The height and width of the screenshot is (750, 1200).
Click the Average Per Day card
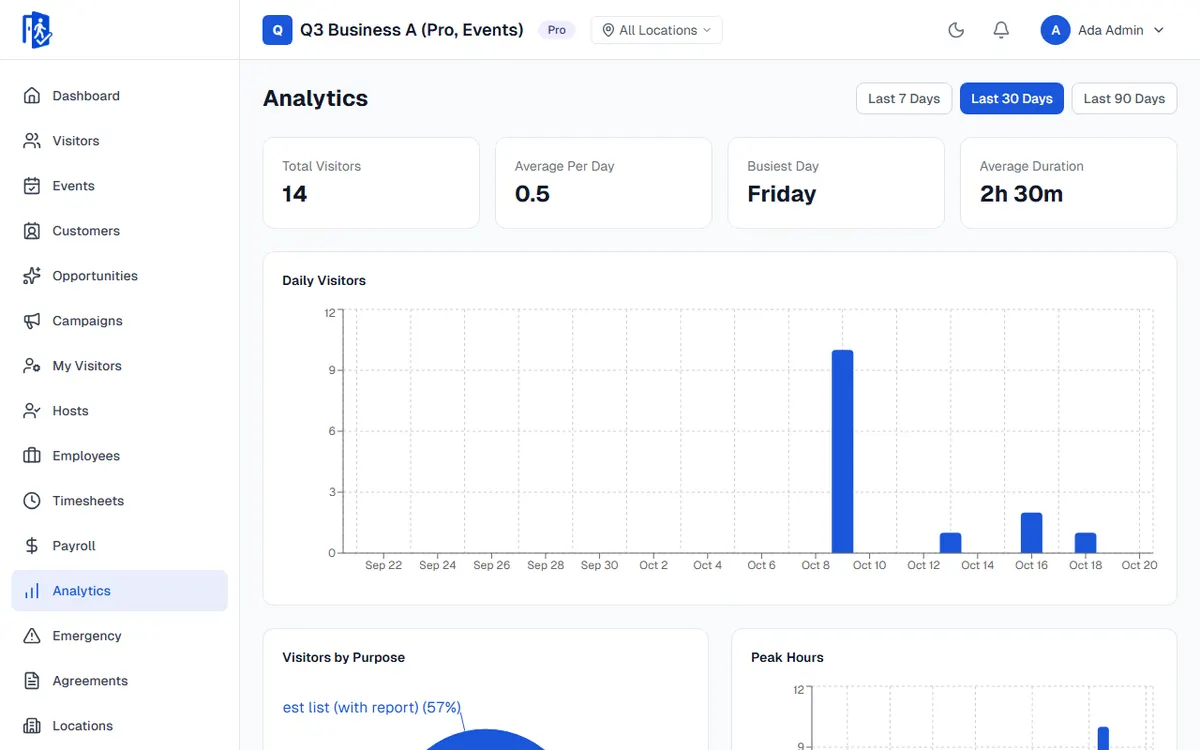coord(603,183)
